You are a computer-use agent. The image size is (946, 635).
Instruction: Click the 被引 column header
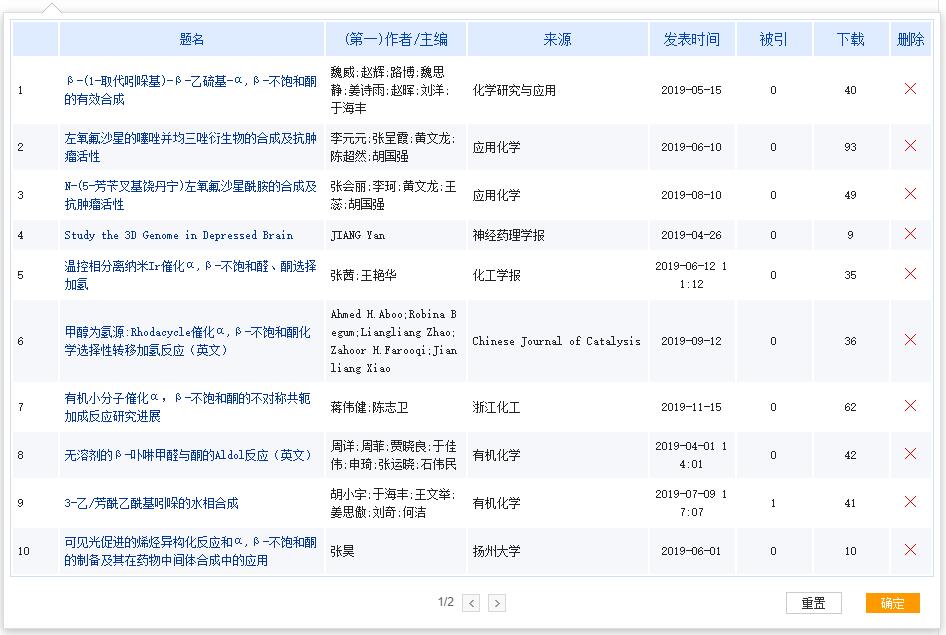(x=772, y=39)
